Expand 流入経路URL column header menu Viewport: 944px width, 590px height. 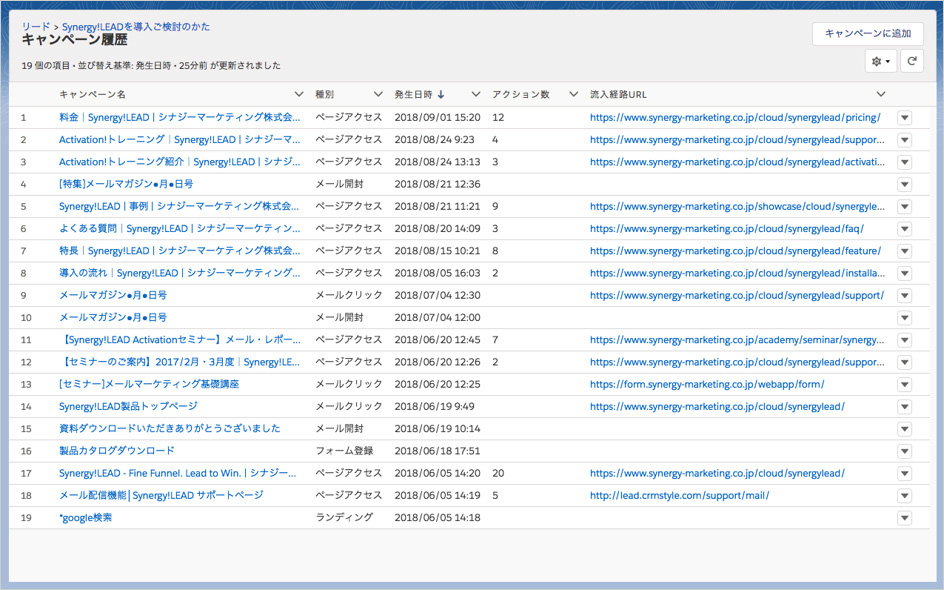[881, 95]
